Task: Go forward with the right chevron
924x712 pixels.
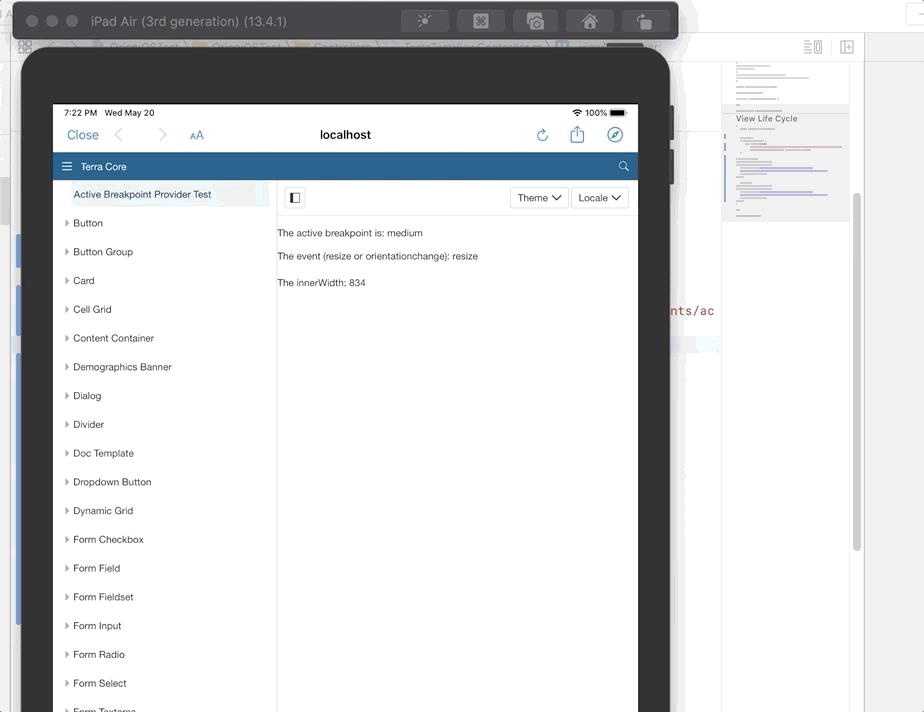Action: click(x=162, y=135)
